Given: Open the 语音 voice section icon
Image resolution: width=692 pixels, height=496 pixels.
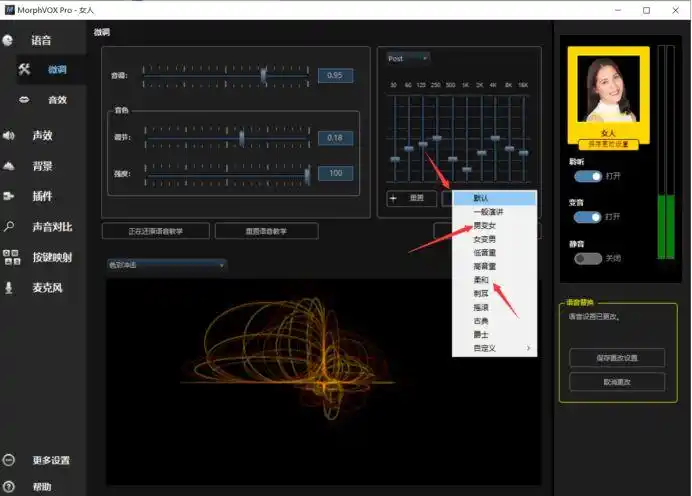Looking at the screenshot, I should coord(9,41).
